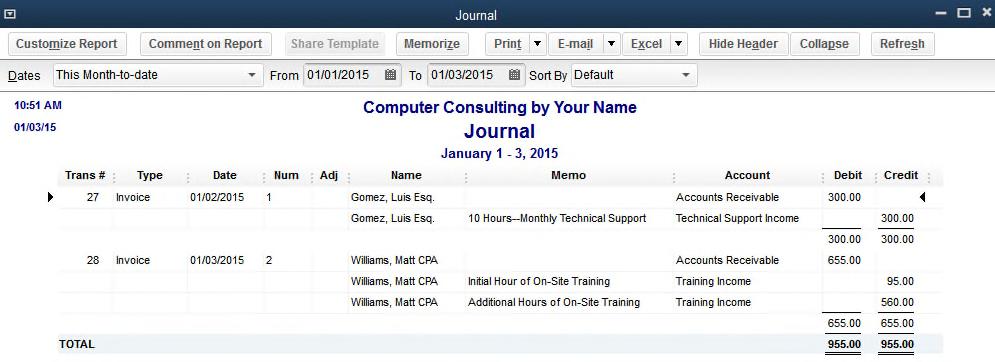Click Customize Report button

67,44
